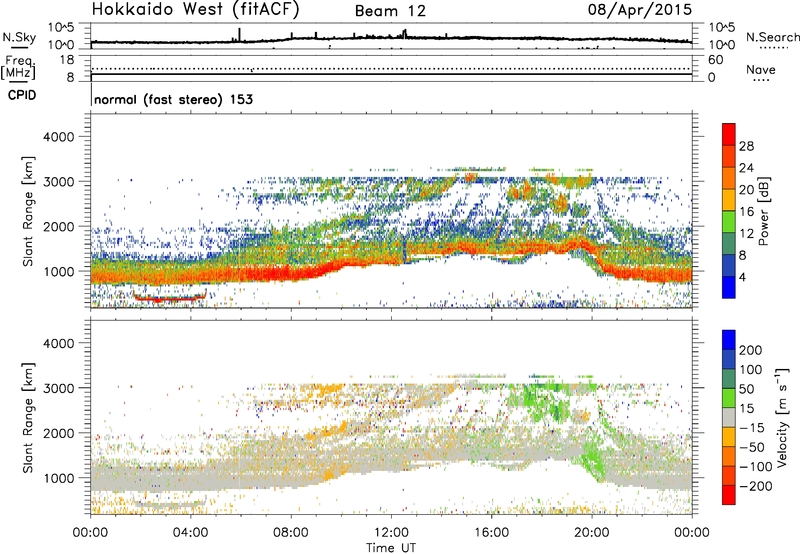This screenshot has width=800, height=554.
Task: Click the 'normal (fast stereo) 153' mode text
Action: [x=173, y=99]
